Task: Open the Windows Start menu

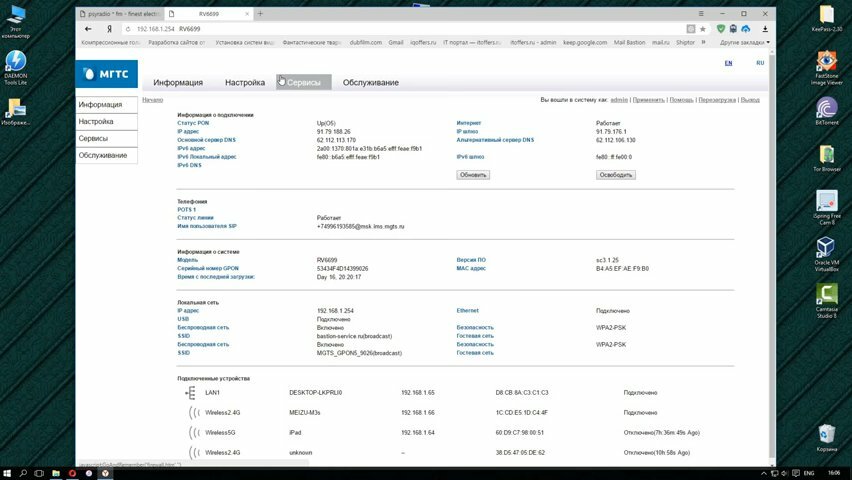Action: pos(7,473)
